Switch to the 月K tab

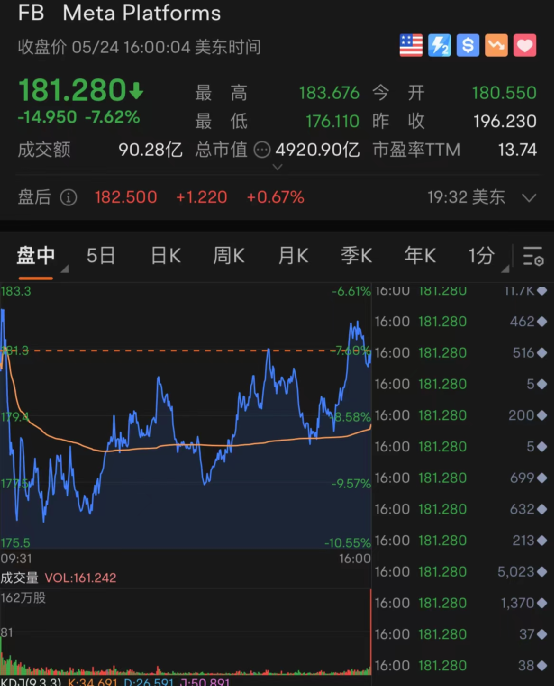[x=293, y=256]
